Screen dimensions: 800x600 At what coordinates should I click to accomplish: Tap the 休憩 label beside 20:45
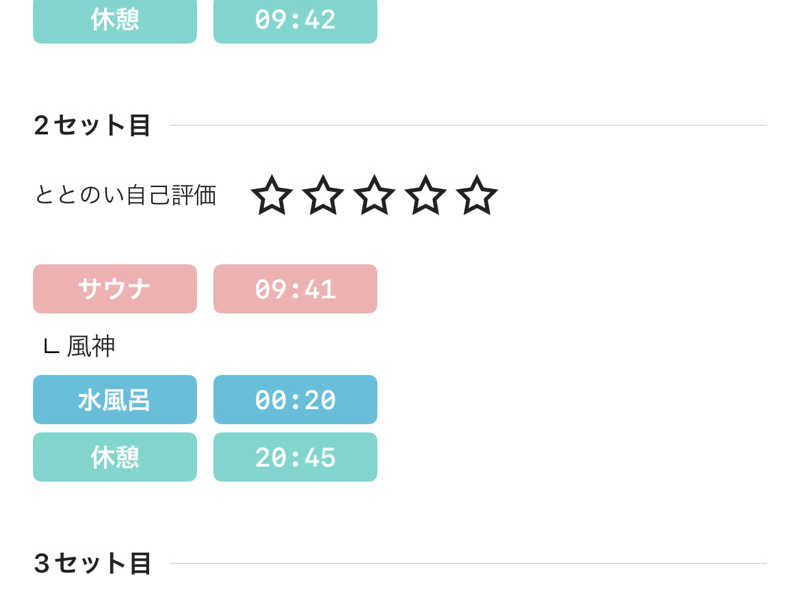pyautogui.click(x=115, y=457)
